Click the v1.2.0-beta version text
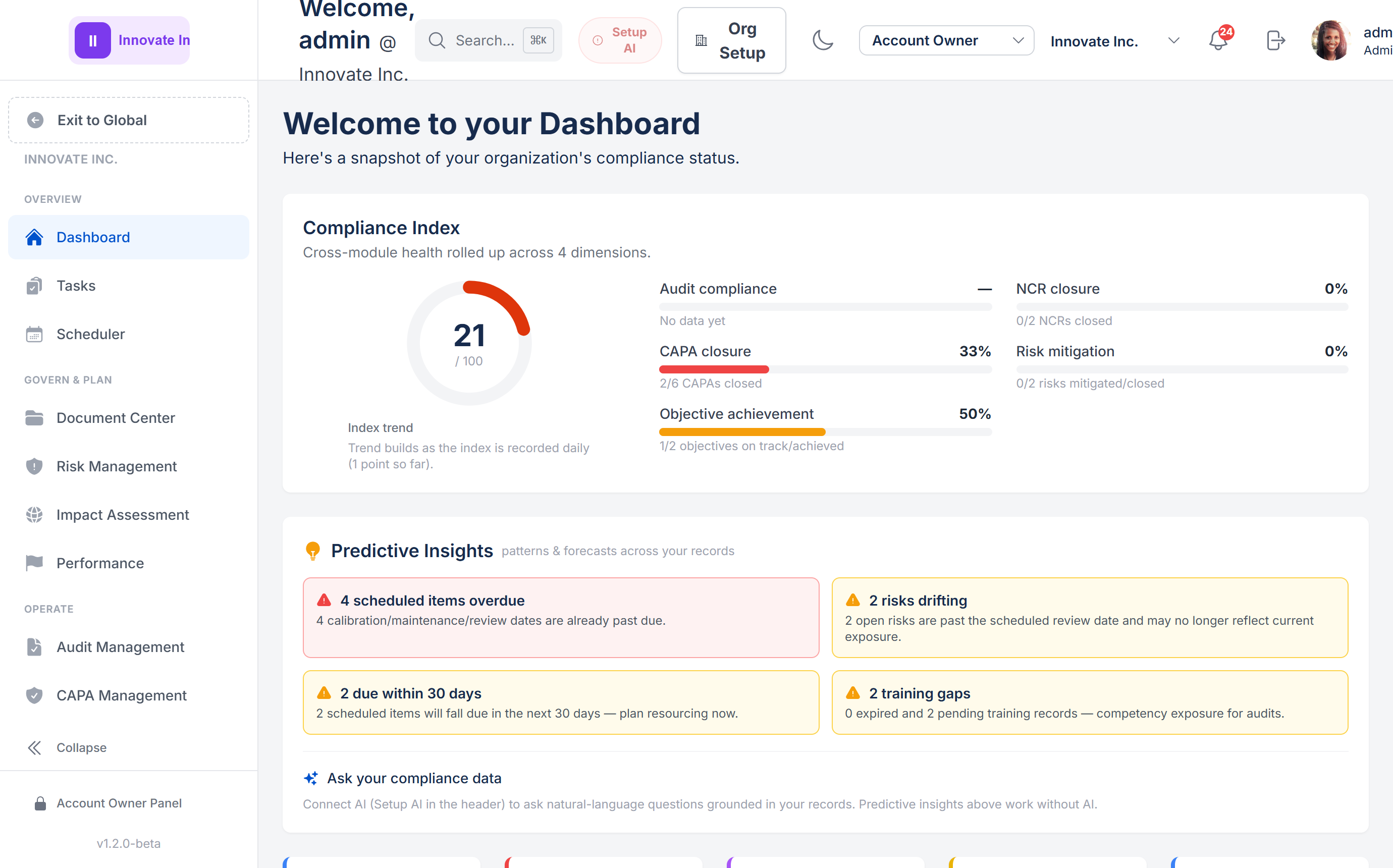 pos(129,843)
